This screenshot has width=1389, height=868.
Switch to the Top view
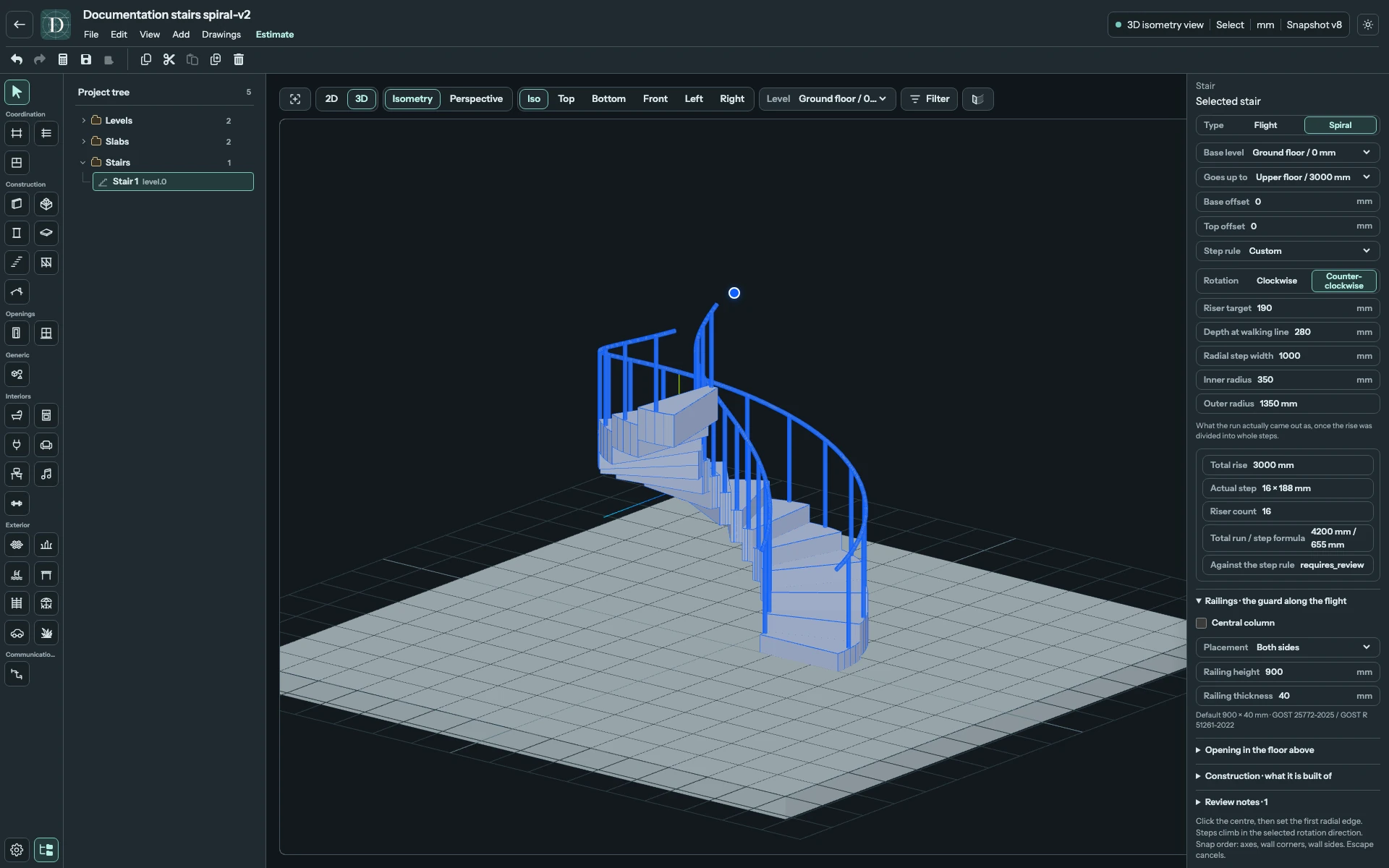(x=566, y=99)
